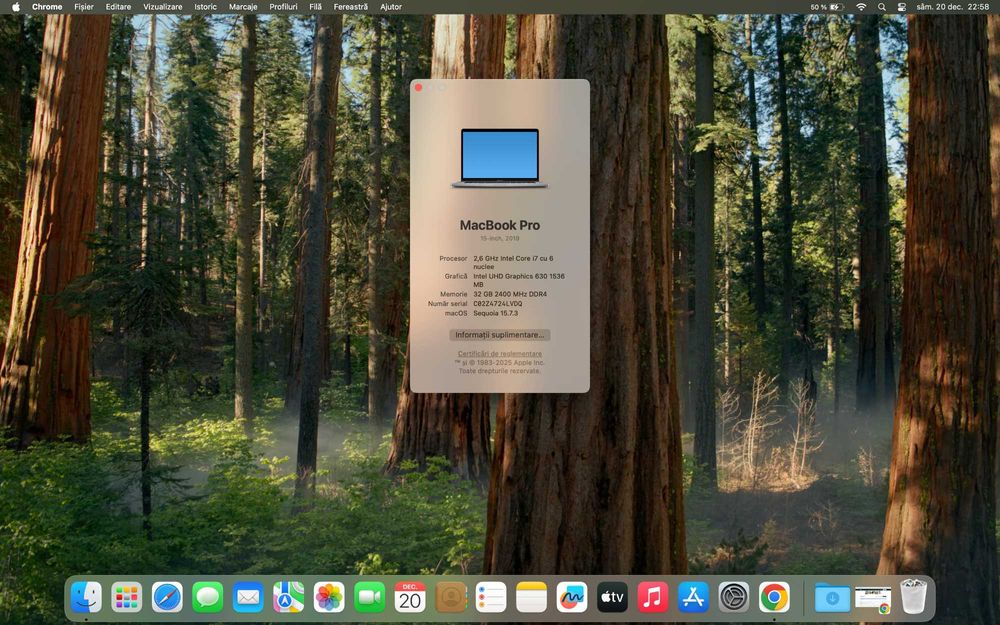This screenshot has height=625, width=1000.
Task: Click the date and time sâm. 20 dec.
Action: click(952, 7)
